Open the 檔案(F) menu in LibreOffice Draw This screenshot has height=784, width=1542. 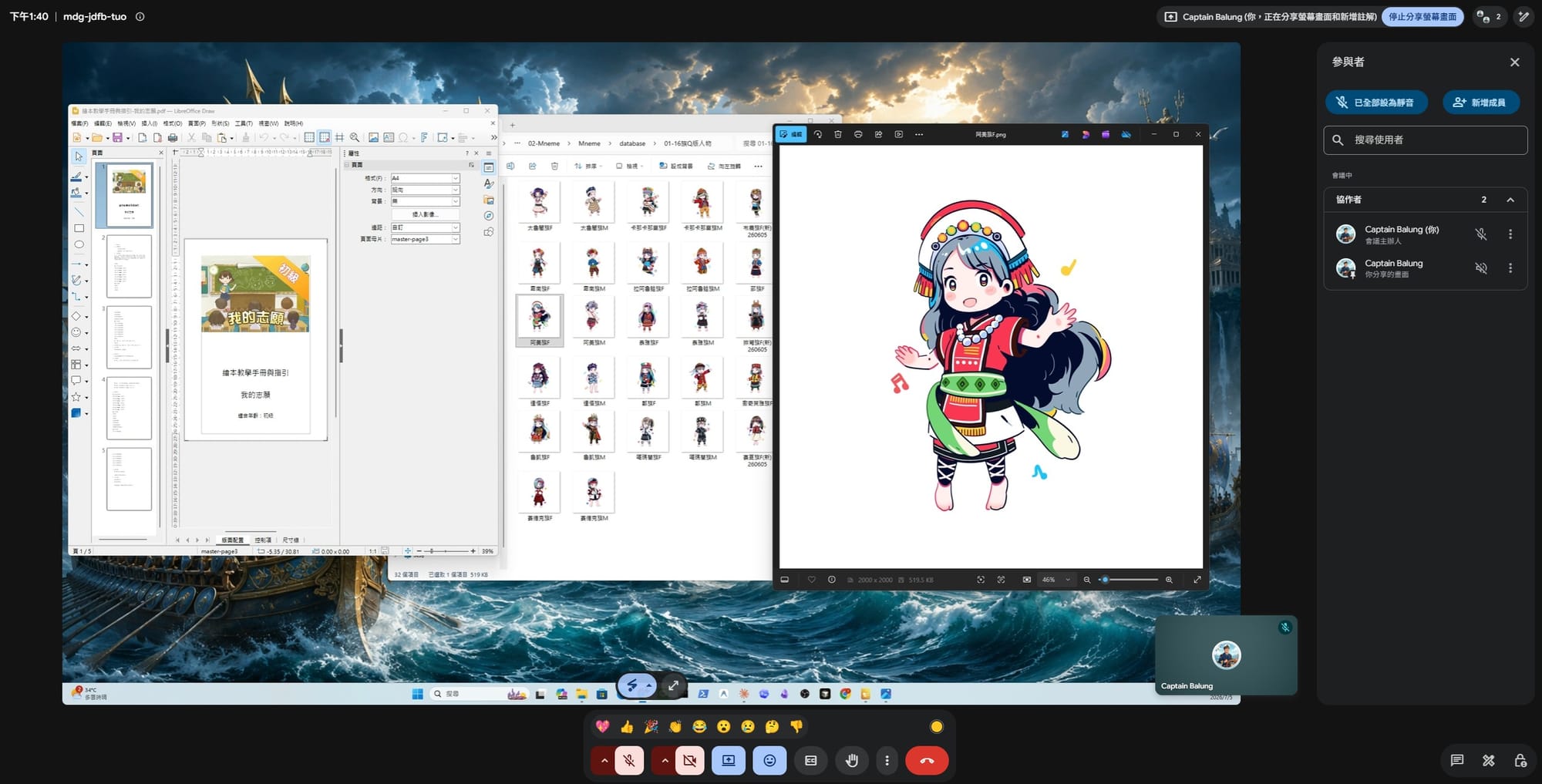click(79, 123)
